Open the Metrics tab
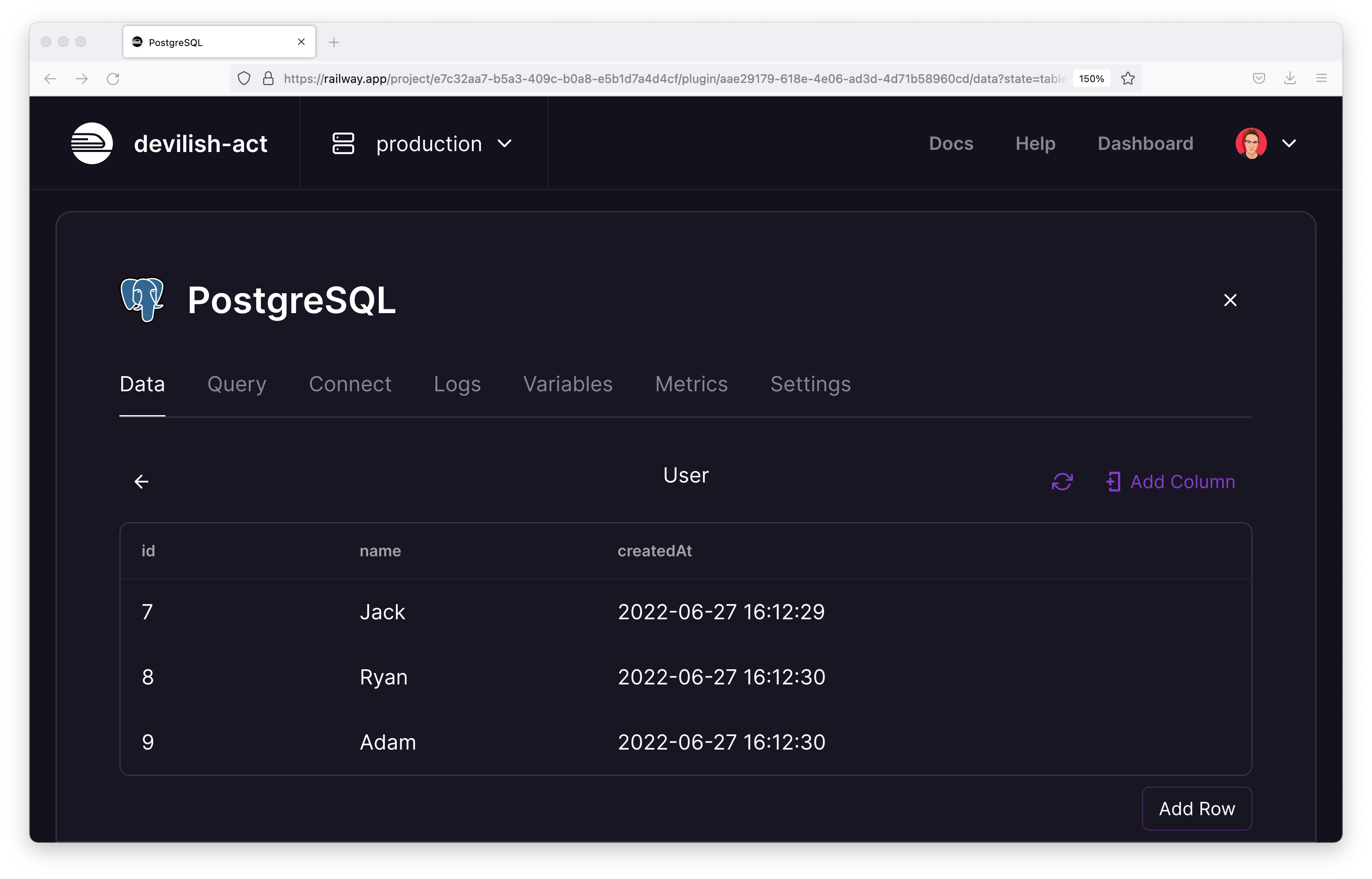Image resolution: width=1372 pixels, height=879 pixels. pos(691,384)
